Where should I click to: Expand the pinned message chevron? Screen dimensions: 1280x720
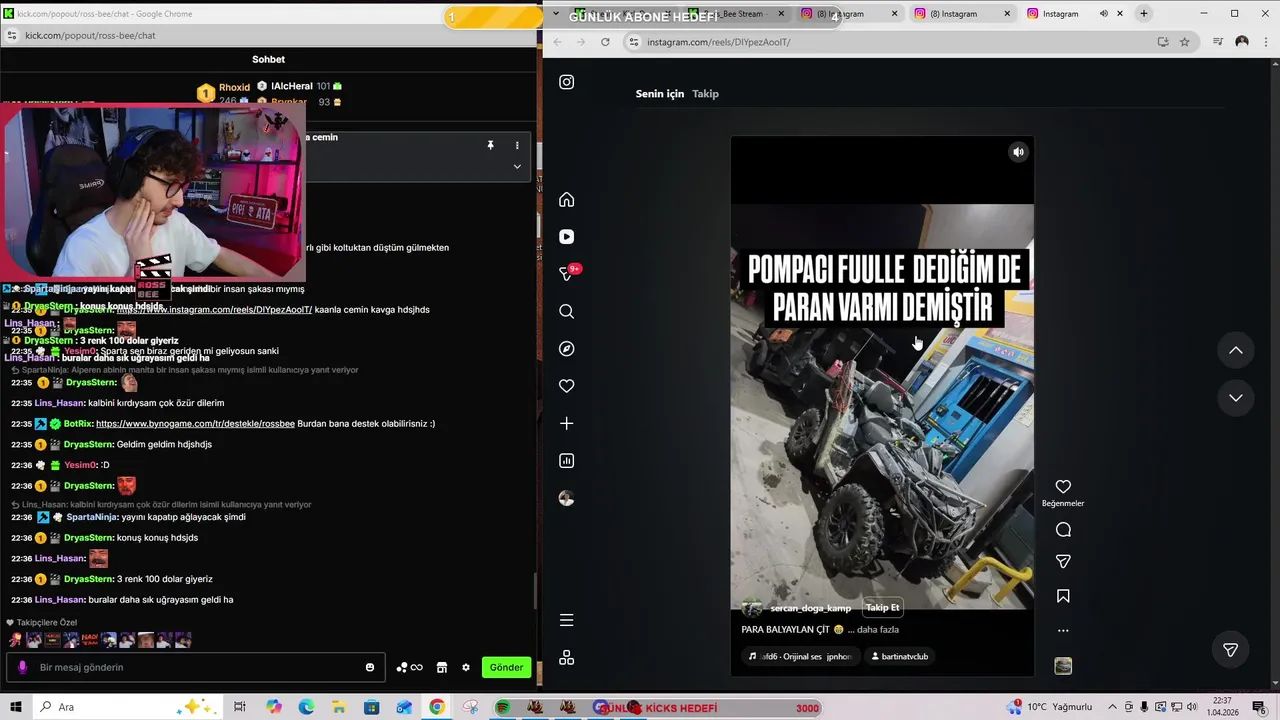pos(517,166)
